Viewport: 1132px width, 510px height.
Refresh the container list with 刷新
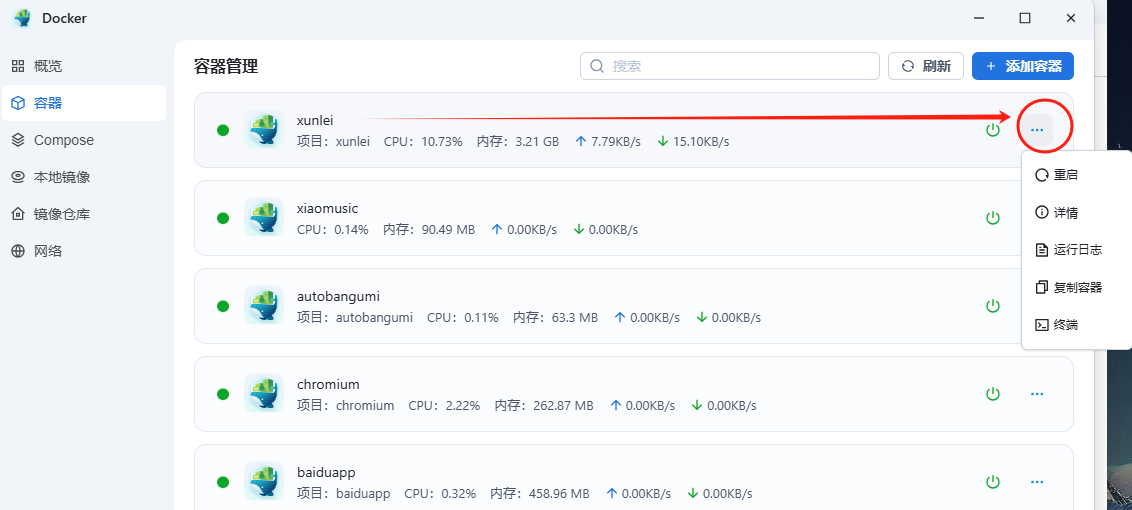tap(926, 66)
